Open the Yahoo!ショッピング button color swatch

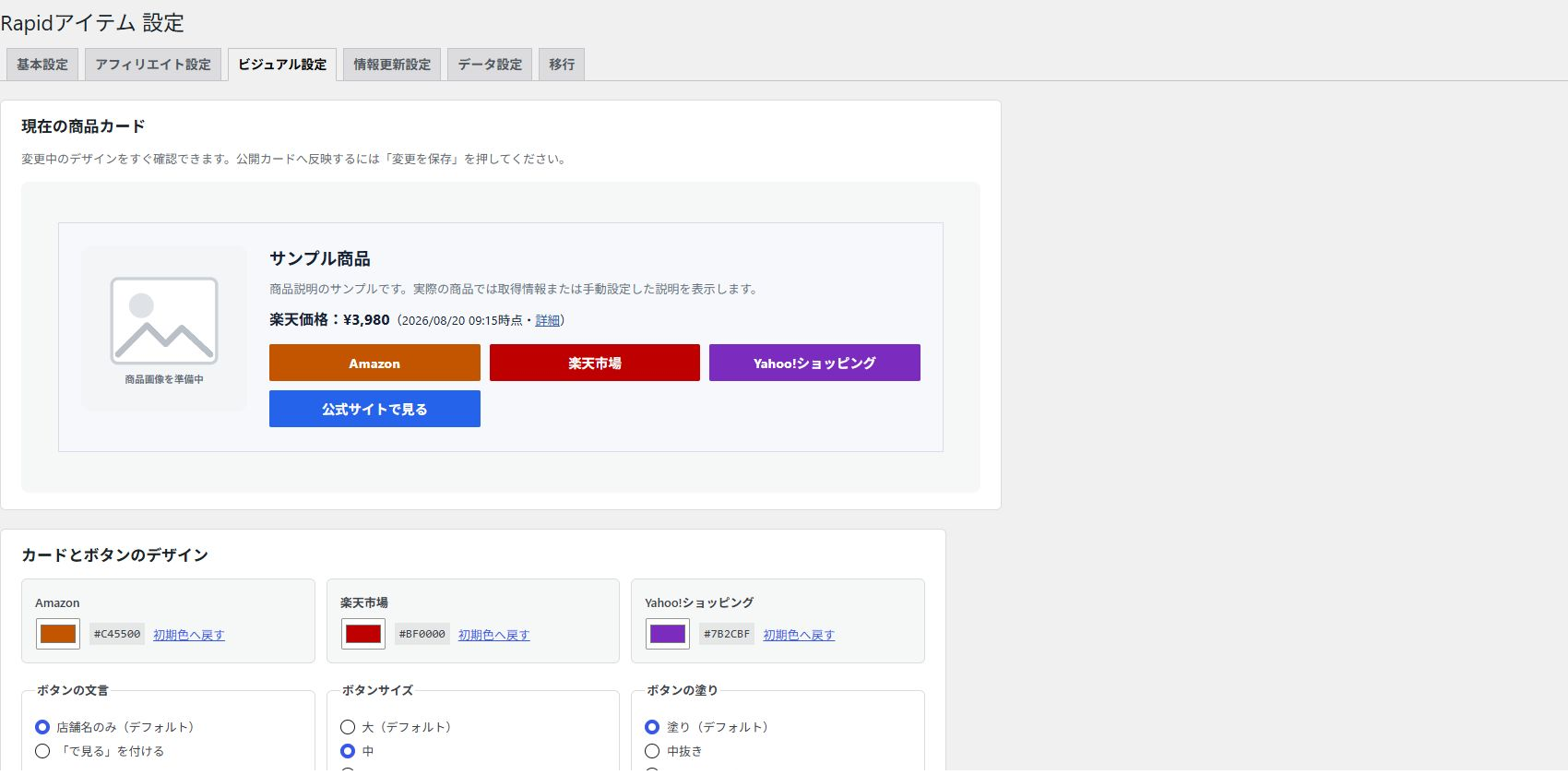coord(668,634)
